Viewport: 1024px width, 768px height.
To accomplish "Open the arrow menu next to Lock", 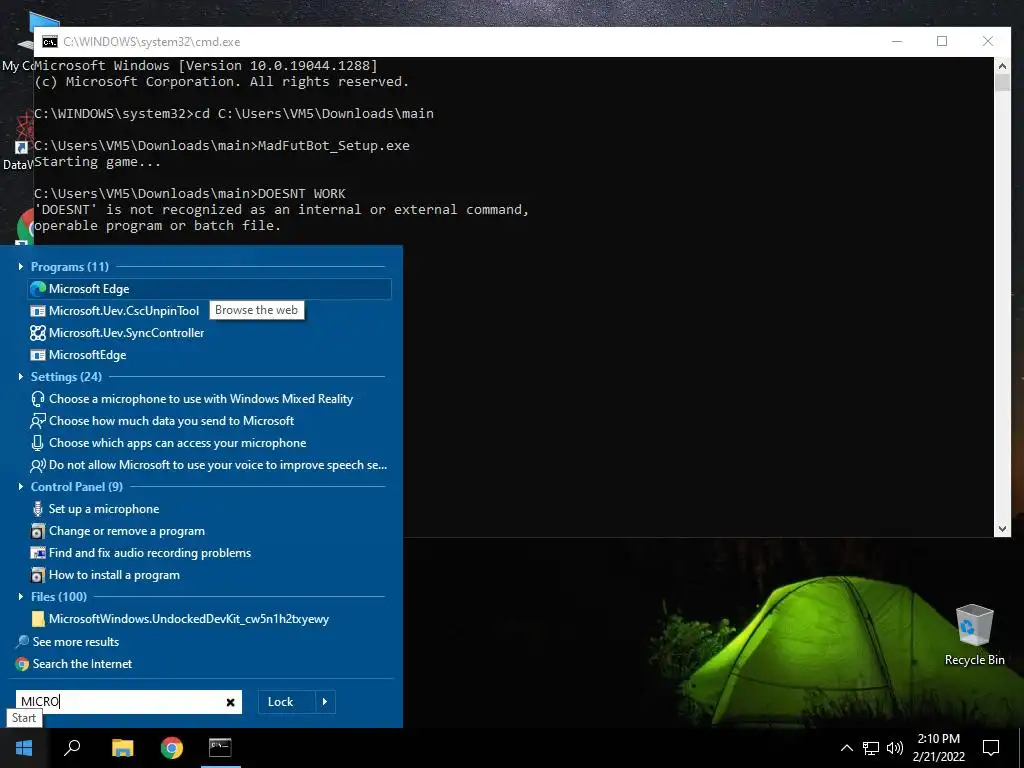I will point(325,702).
